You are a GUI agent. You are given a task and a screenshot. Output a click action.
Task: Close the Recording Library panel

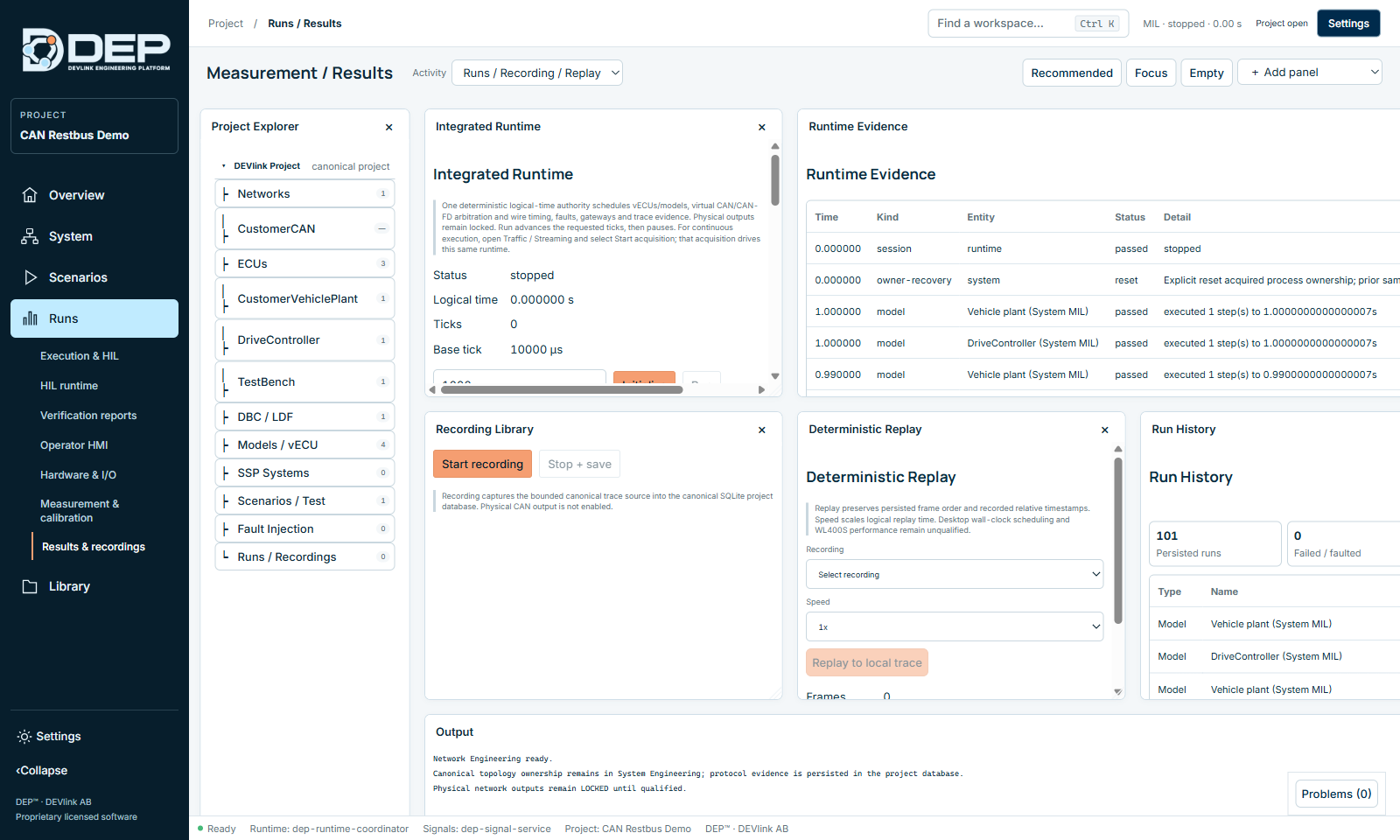pos(762,430)
